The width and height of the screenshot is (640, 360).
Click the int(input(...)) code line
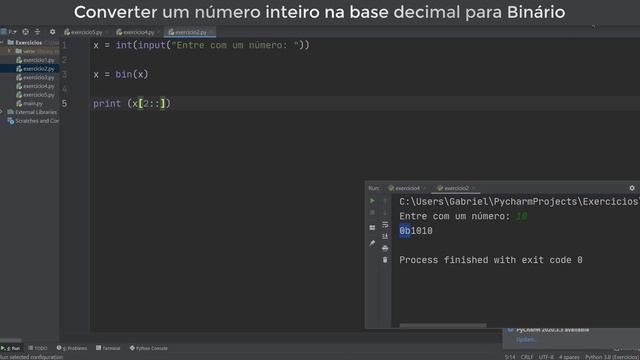[x=202, y=45]
